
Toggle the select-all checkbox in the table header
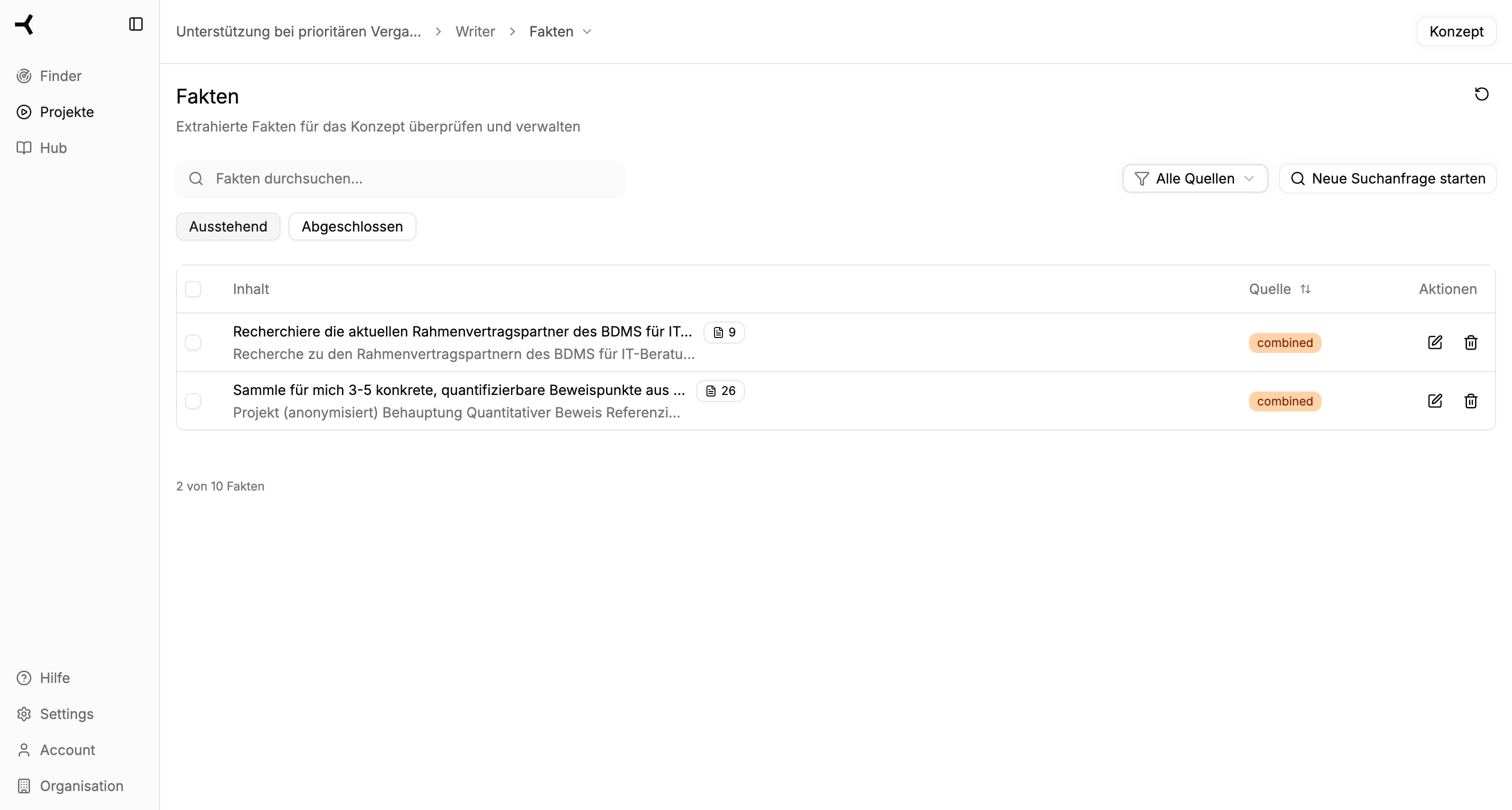coord(193,289)
